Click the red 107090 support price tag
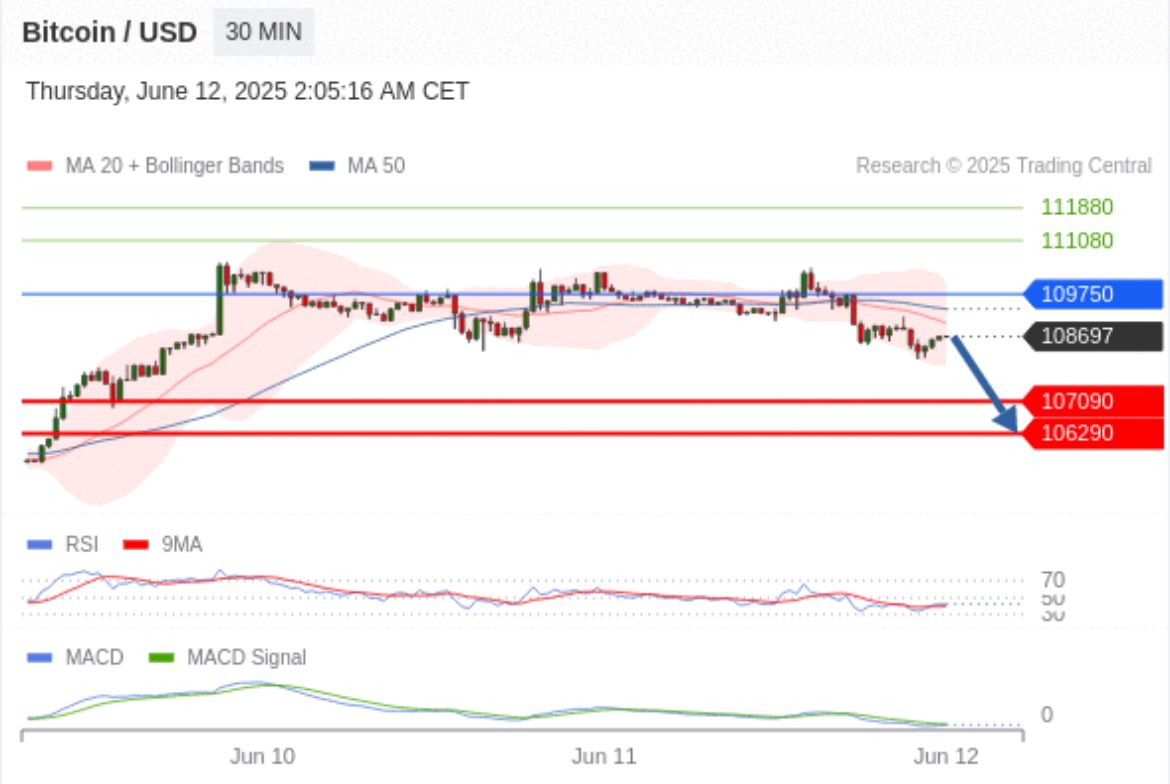1170x784 pixels. [1094, 401]
